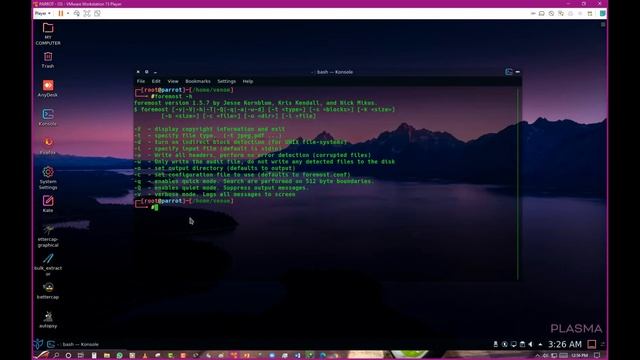Launch the Konsole desktop shortcut

pos(48,117)
